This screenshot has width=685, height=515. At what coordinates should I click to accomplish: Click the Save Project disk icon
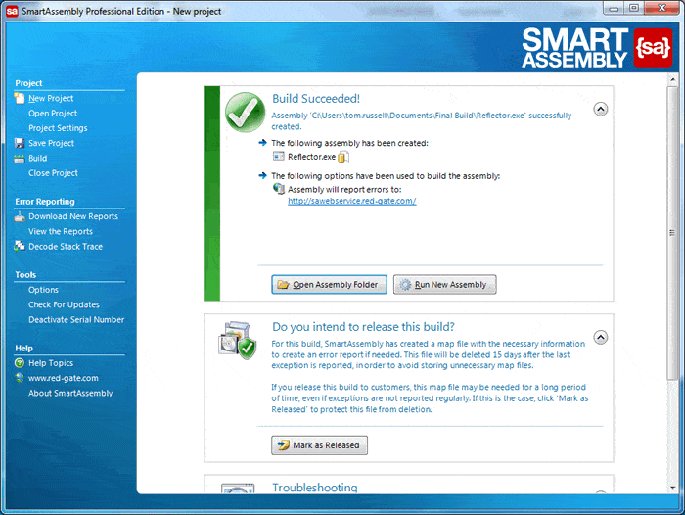[x=20, y=143]
